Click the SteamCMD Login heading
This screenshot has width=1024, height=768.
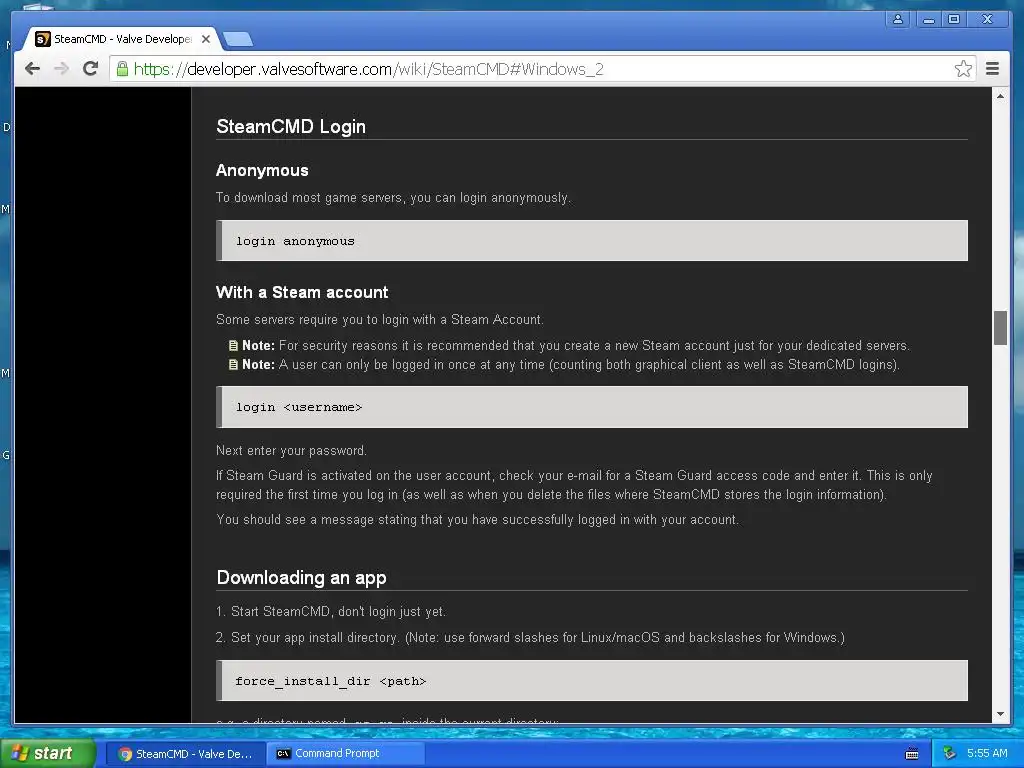point(291,127)
